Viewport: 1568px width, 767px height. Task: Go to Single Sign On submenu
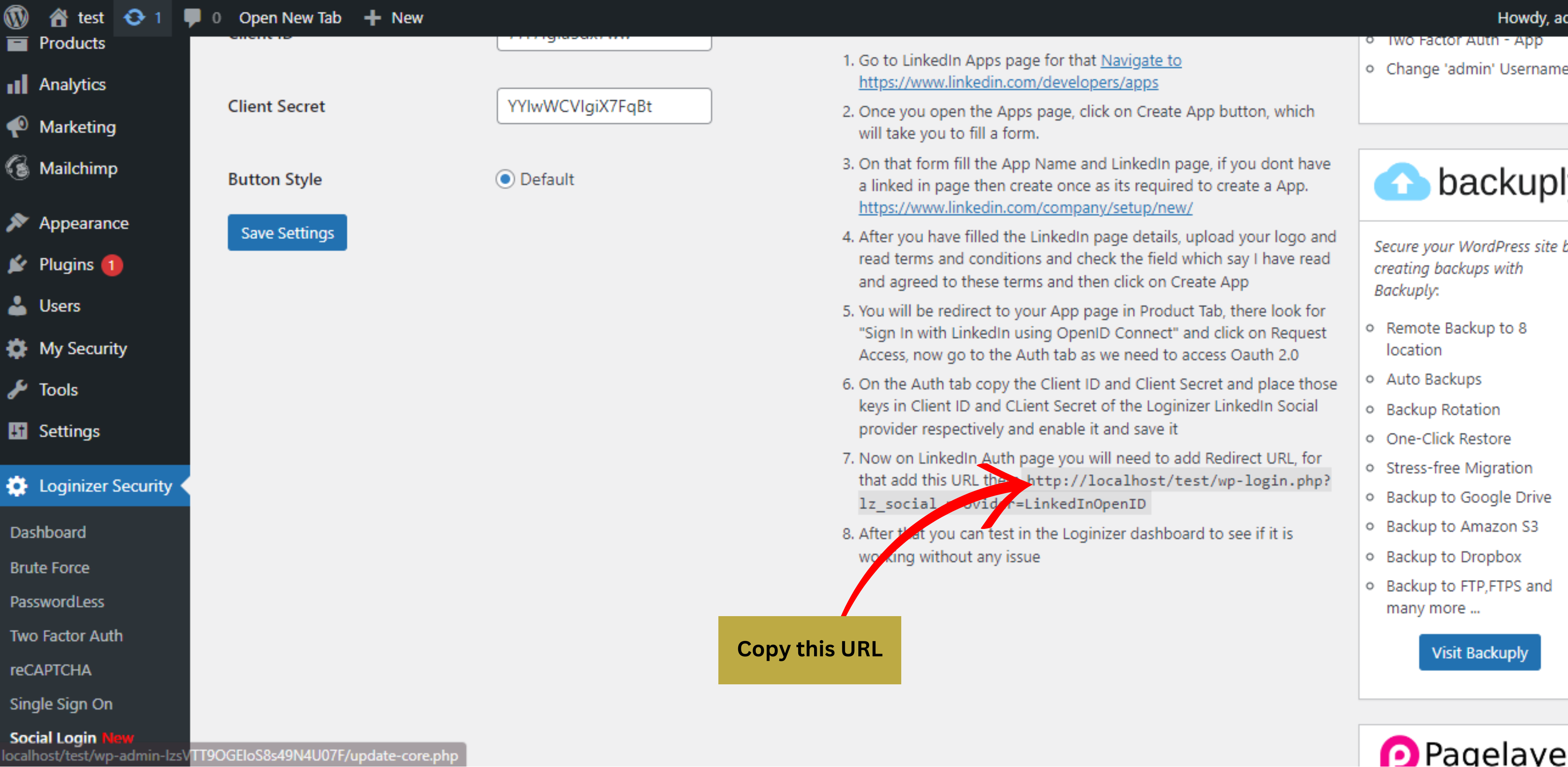coord(61,704)
